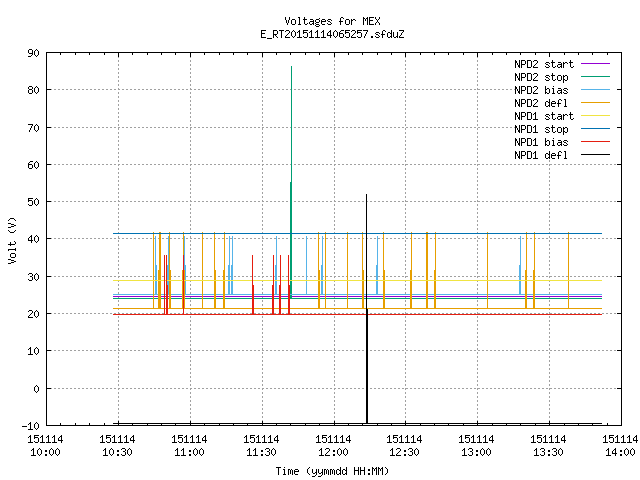The width and height of the screenshot is (640, 480).
Task: Click the 'NPD2 start' legend label
Action: [x=544, y=64]
